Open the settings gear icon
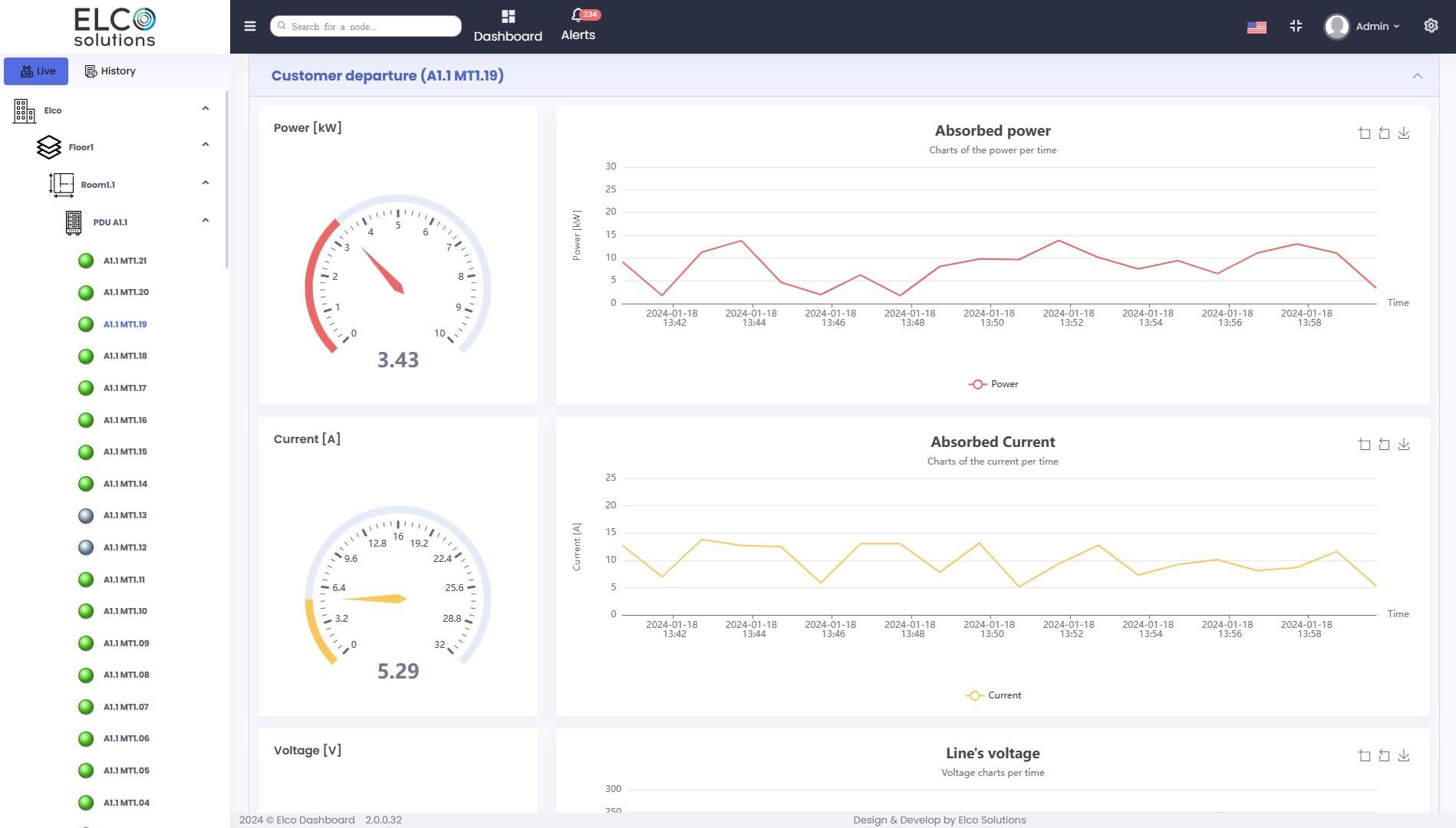Image resolution: width=1456 pixels, height=828 pixels. 1431,25
